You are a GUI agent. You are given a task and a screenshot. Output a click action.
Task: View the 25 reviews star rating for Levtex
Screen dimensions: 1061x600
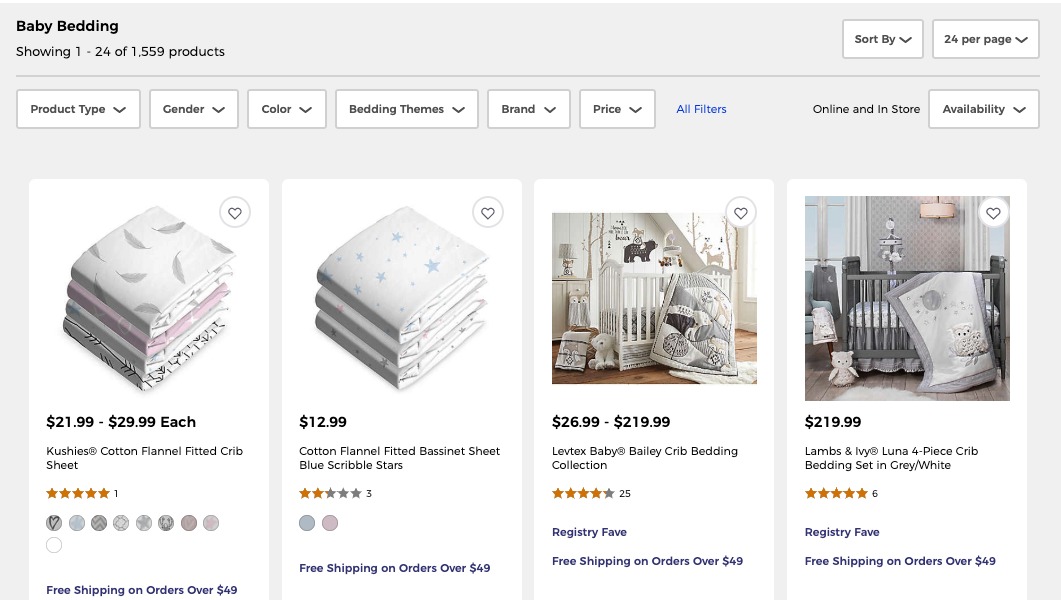583,493
